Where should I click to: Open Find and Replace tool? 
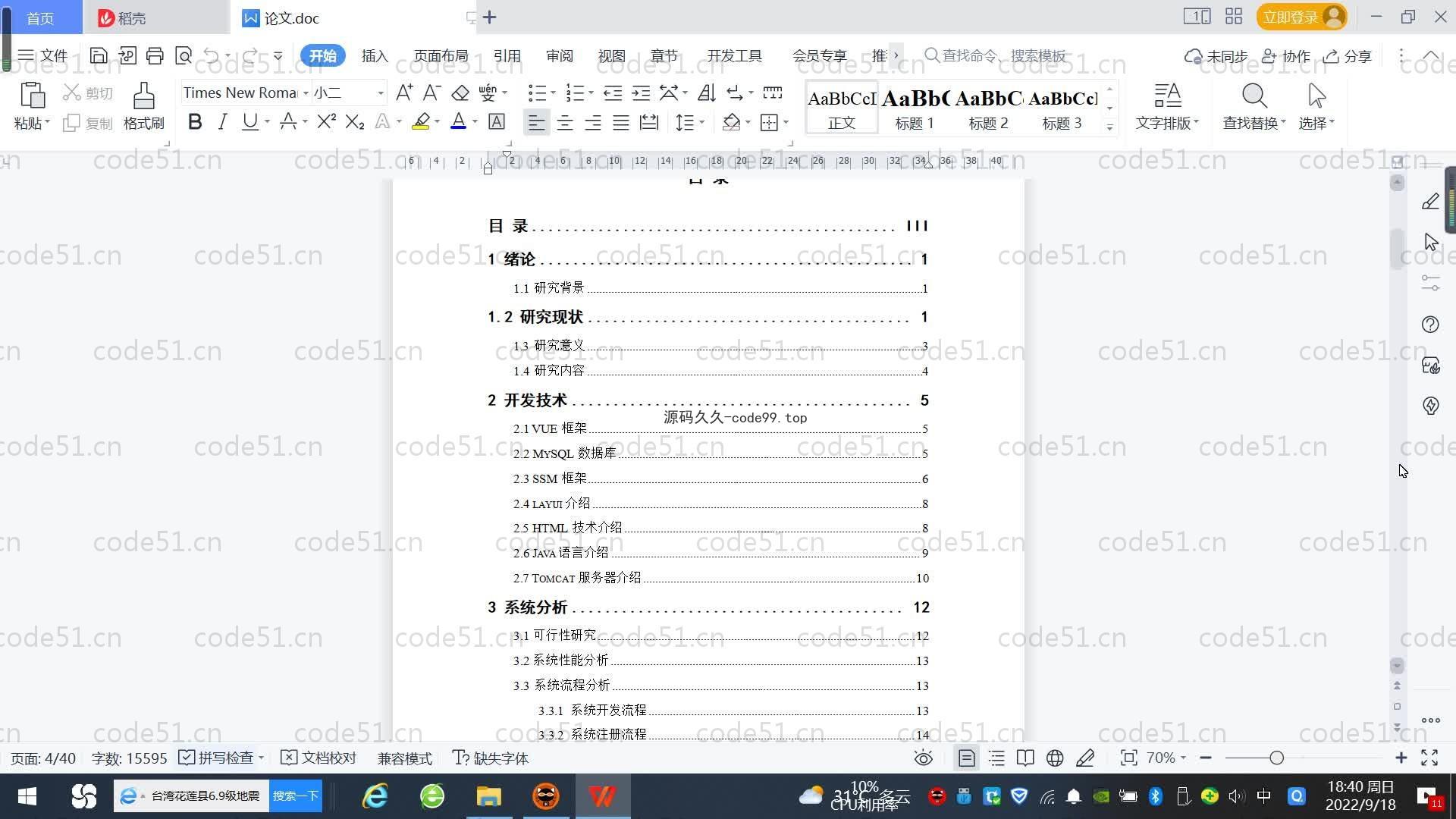(x=1254, y=106)
